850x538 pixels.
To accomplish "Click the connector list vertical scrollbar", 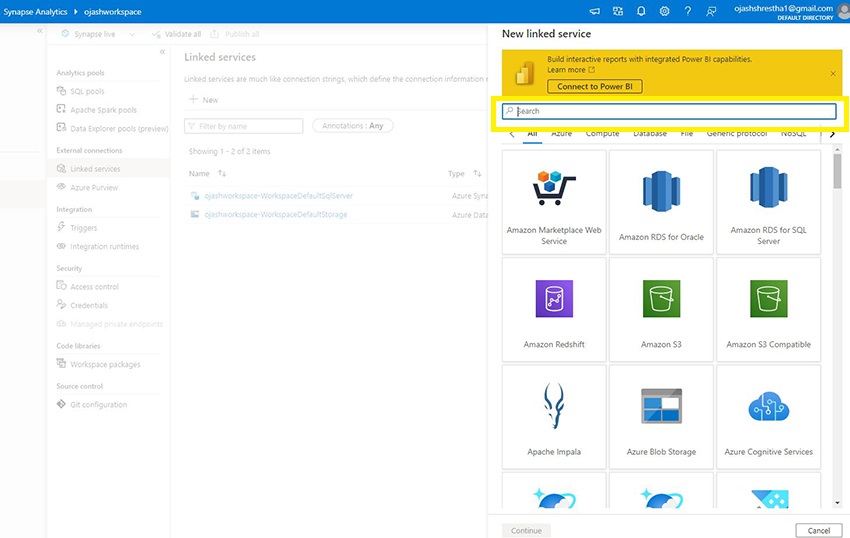I will click(838, 171).
